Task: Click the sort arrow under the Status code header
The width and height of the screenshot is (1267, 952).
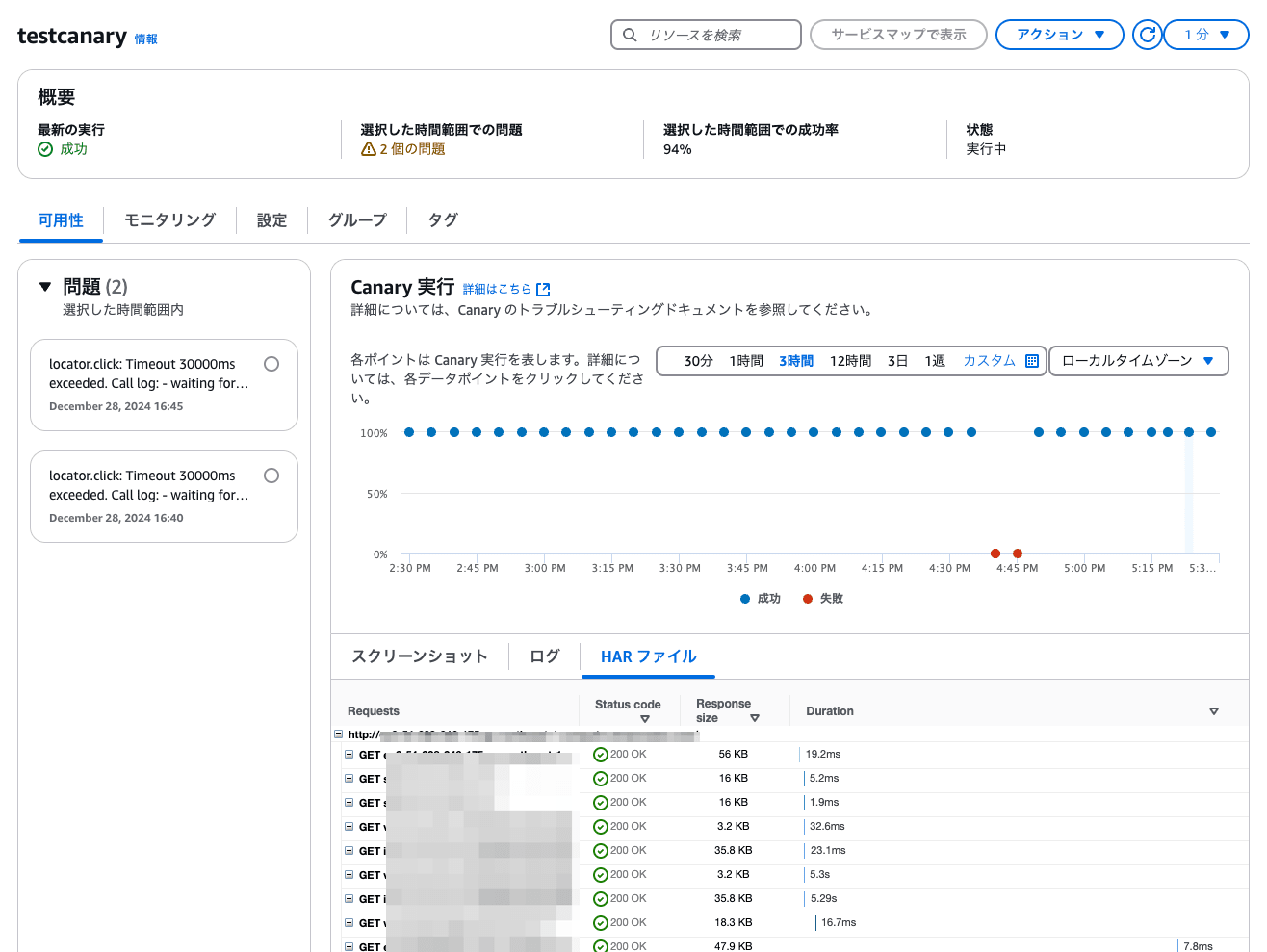Action: 645,719
